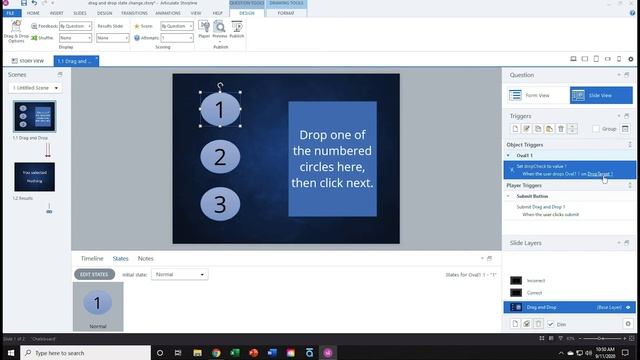Select tablet portrait device icon
The width and height of the screenshot is (640, 360).
click(x=596, y=59)
